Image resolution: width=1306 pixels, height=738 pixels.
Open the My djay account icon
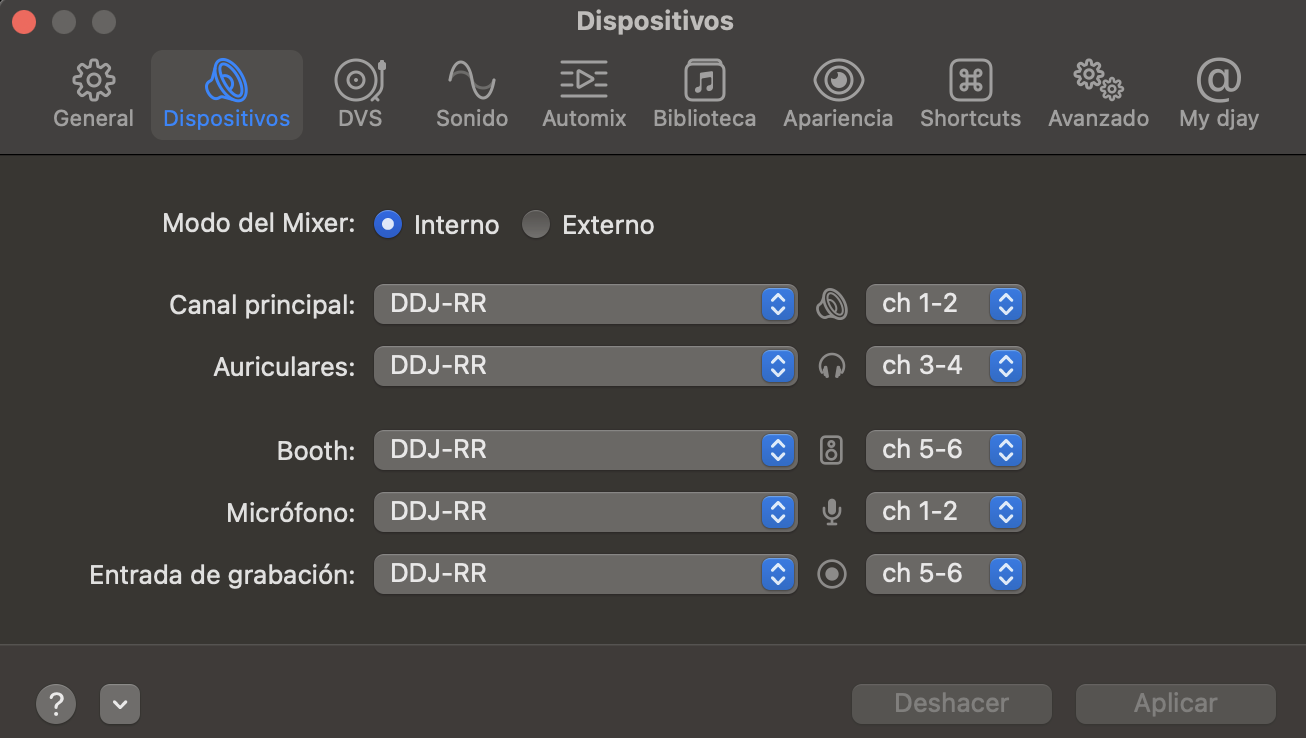tap(1218, 82)
